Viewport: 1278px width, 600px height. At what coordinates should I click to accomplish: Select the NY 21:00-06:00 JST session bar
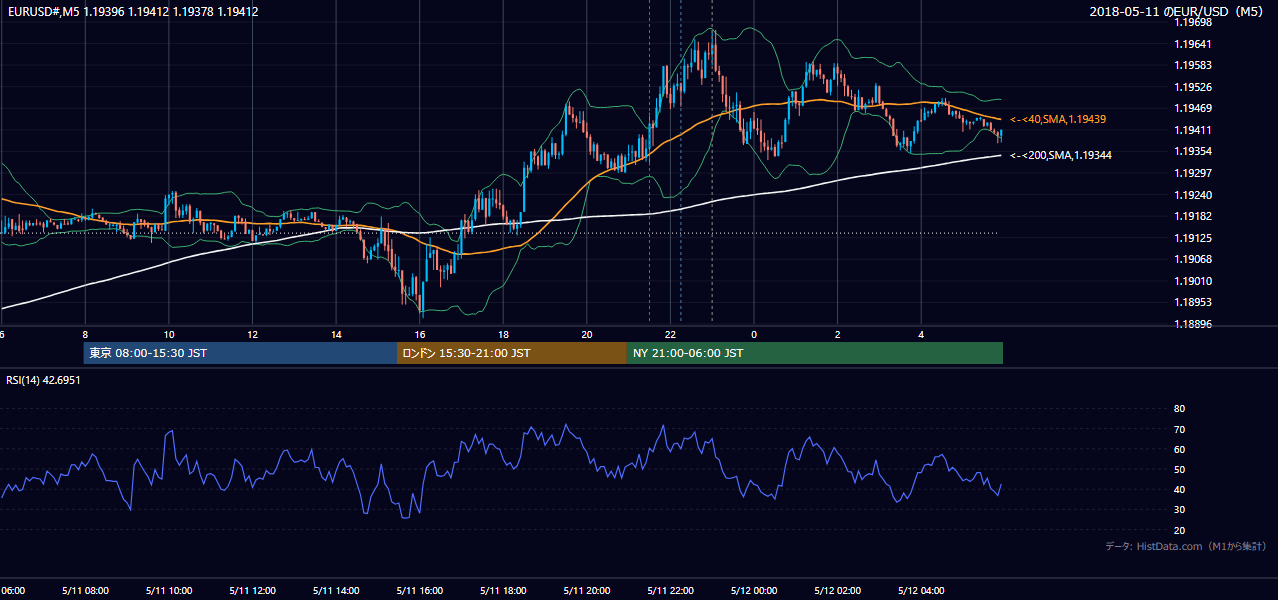(x=815, y=353)
